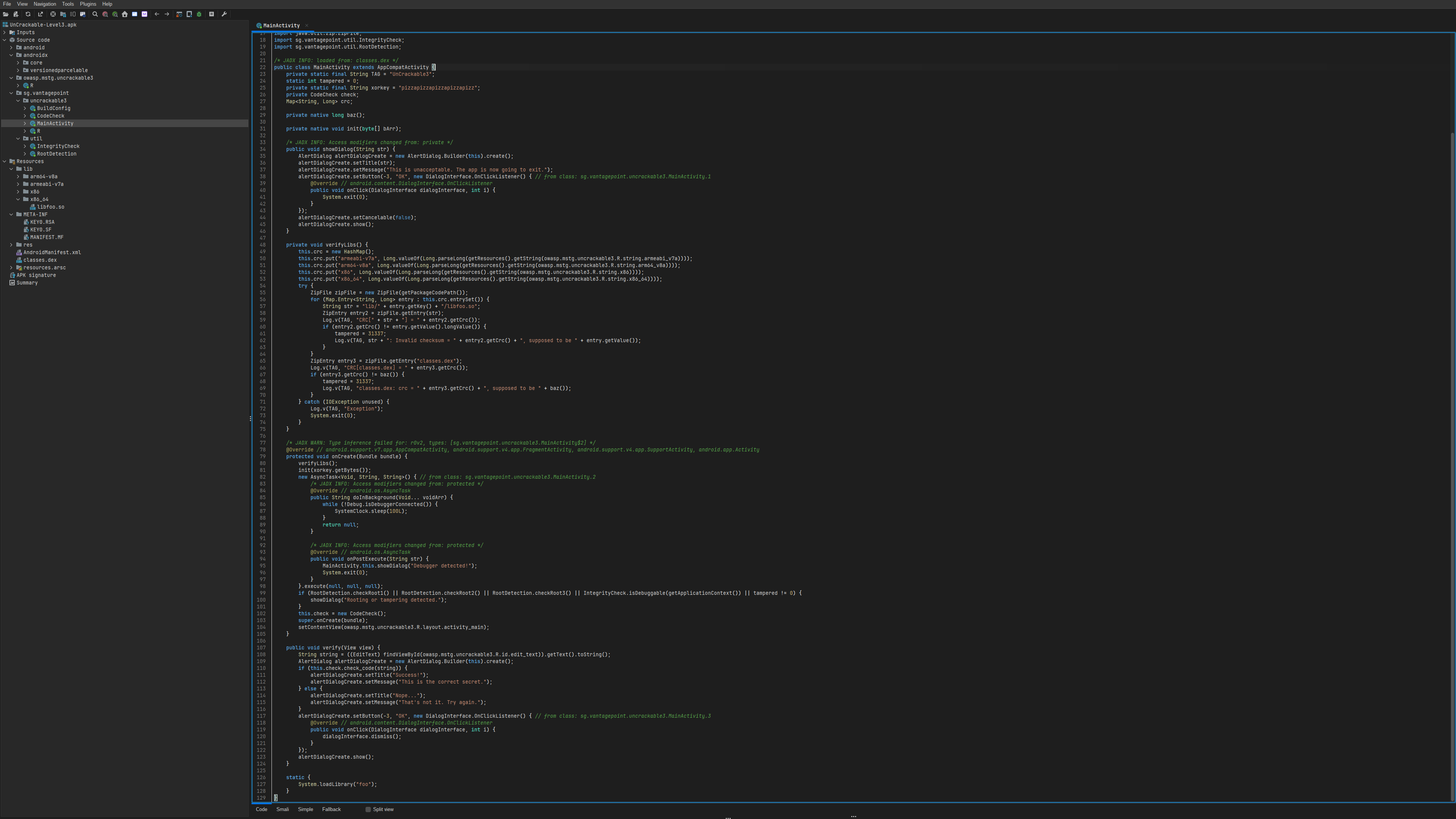
Task: Open the Help menu
Action: [107, 4]
